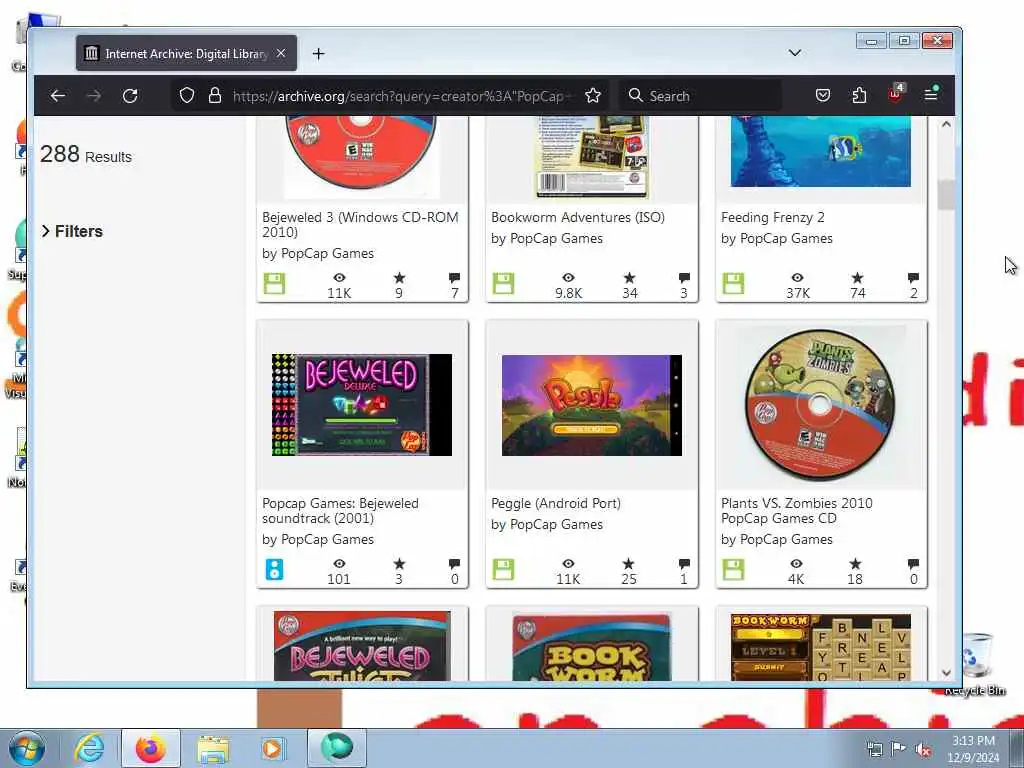Open the Firefox hamburger menu
This screenshot has width=1024, height=768.
tap(931, 95)
